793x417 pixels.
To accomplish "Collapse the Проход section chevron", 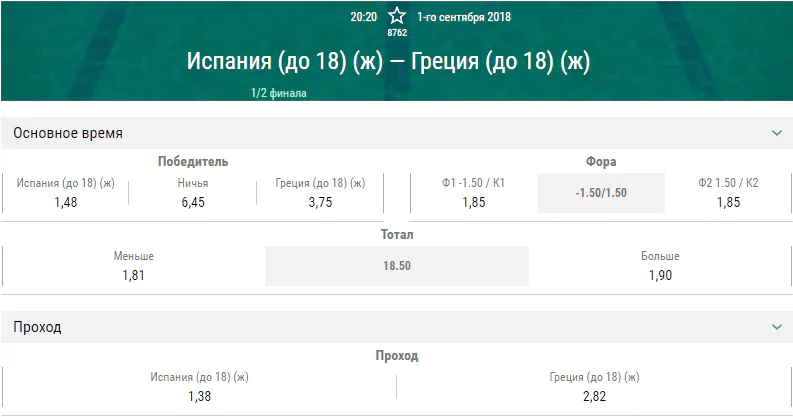I will coord(777,327).
